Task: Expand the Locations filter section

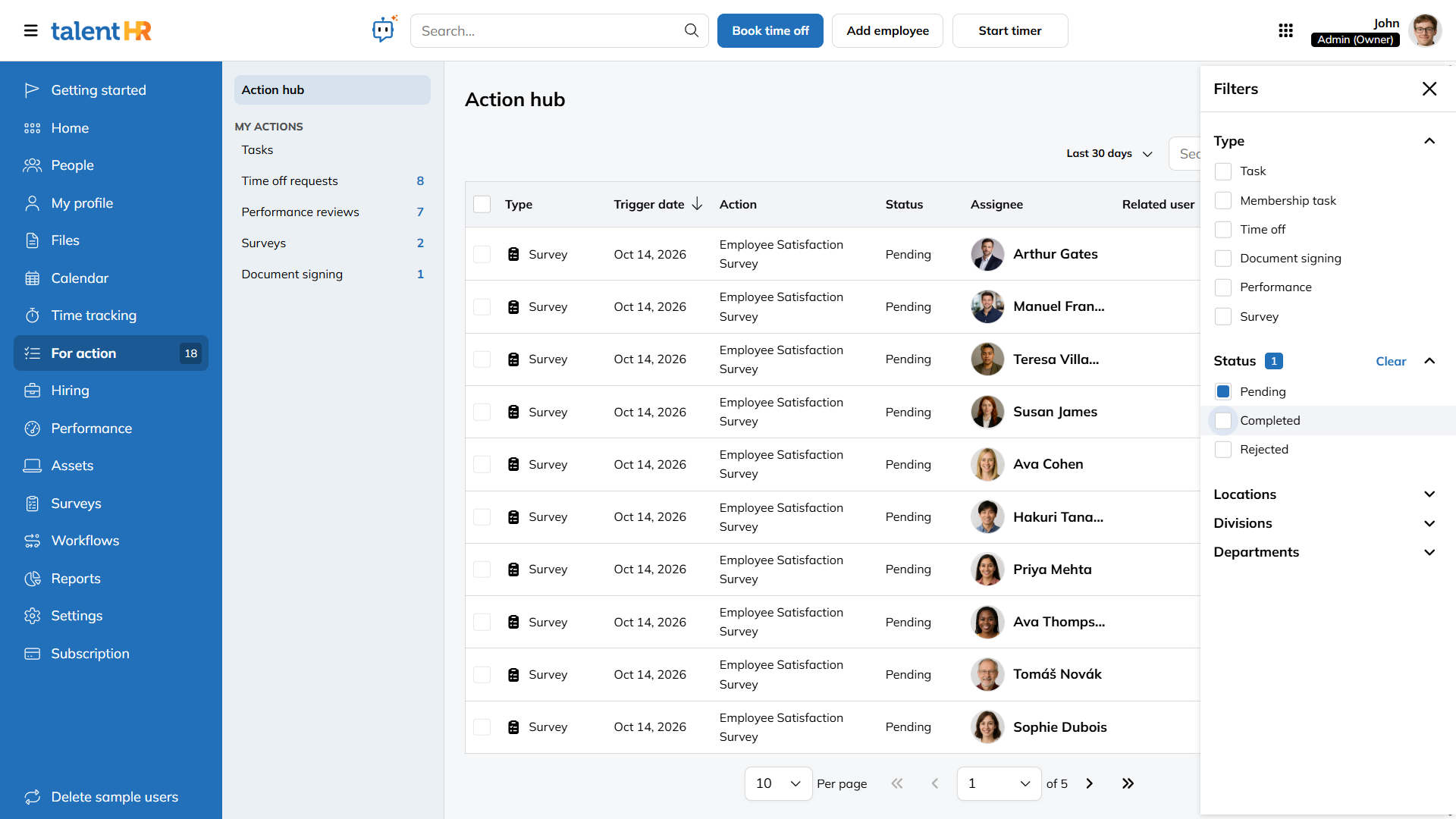Action: tap(1429, 494)
